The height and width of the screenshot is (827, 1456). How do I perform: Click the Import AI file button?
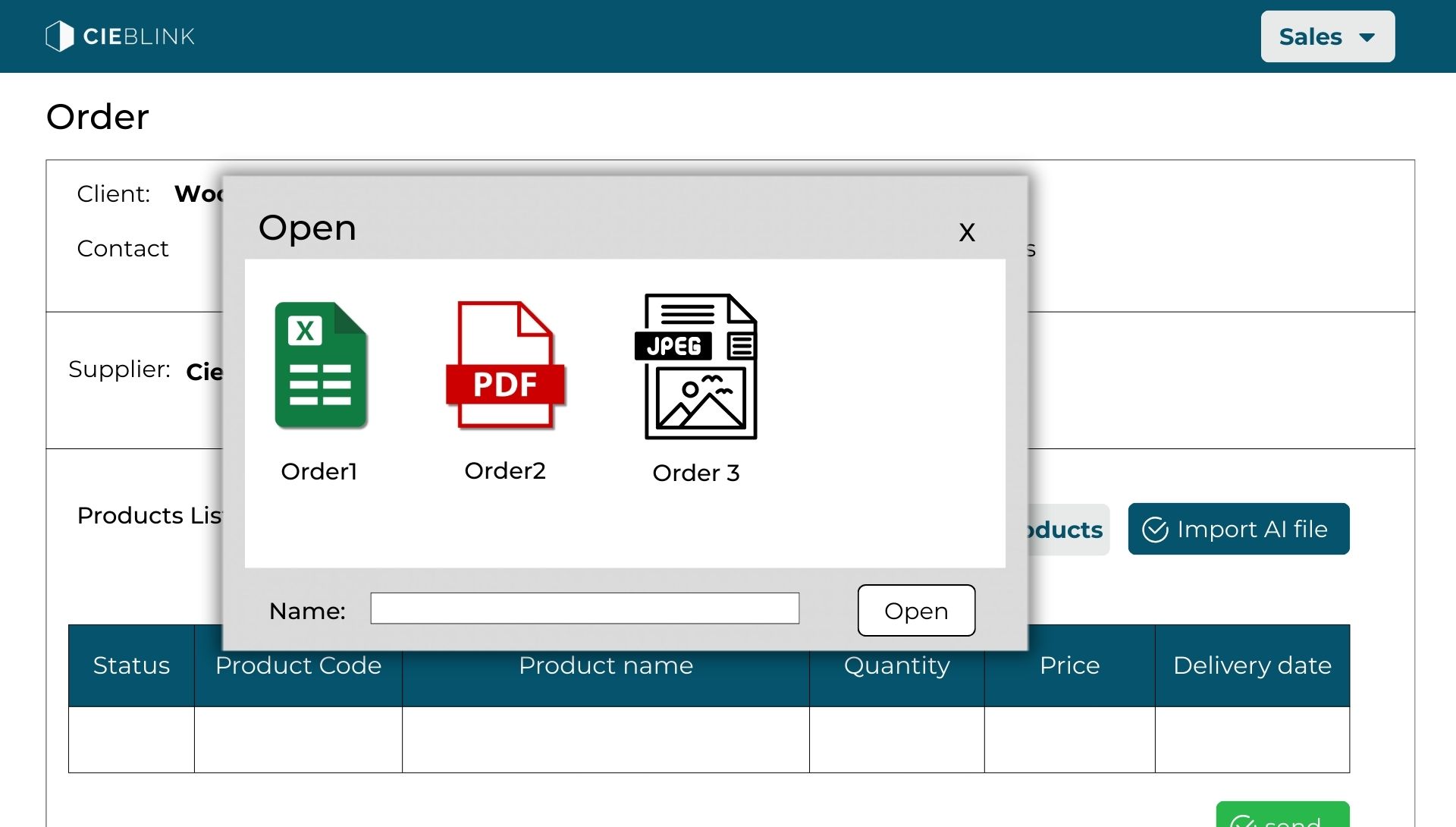click(x=1238, y=529)
